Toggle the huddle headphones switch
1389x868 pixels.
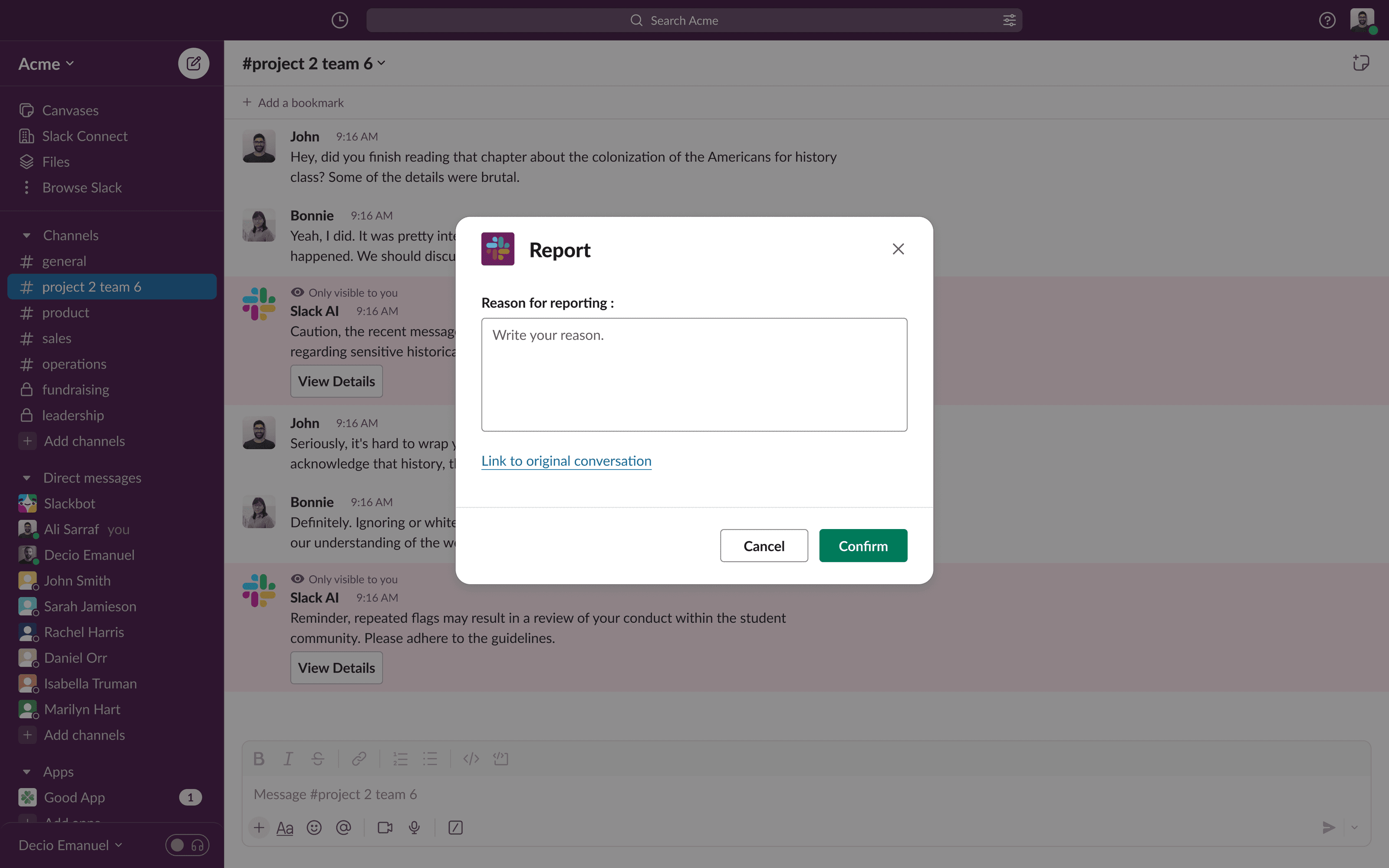pos(187,845)
